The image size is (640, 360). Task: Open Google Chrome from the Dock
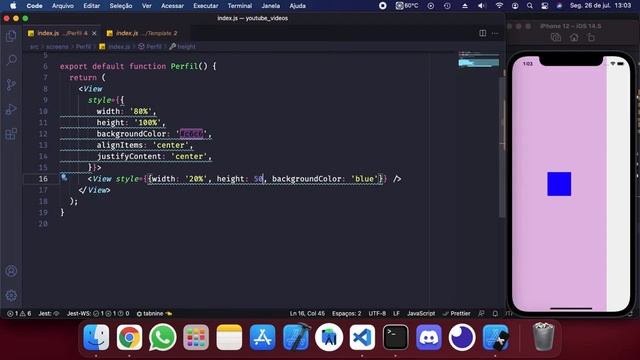click(129, 338)
